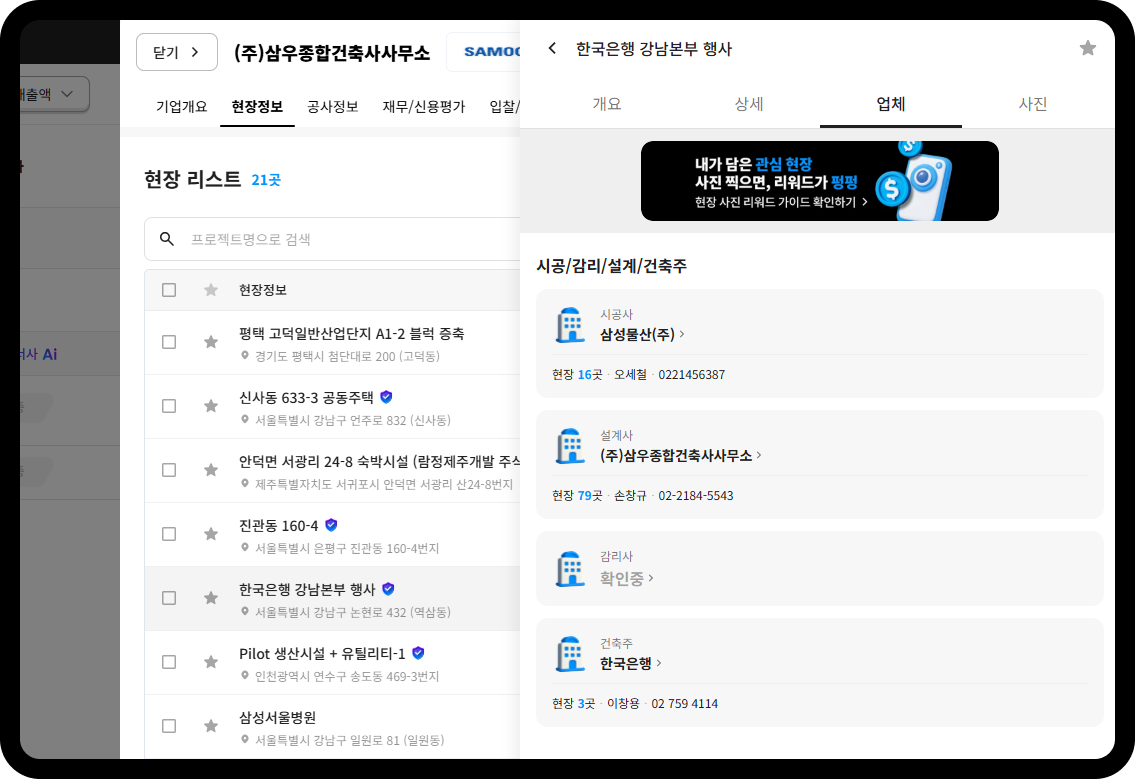1135x779 pixels.
Task: Click the reward promotion banner image
Action: (819, 181)
